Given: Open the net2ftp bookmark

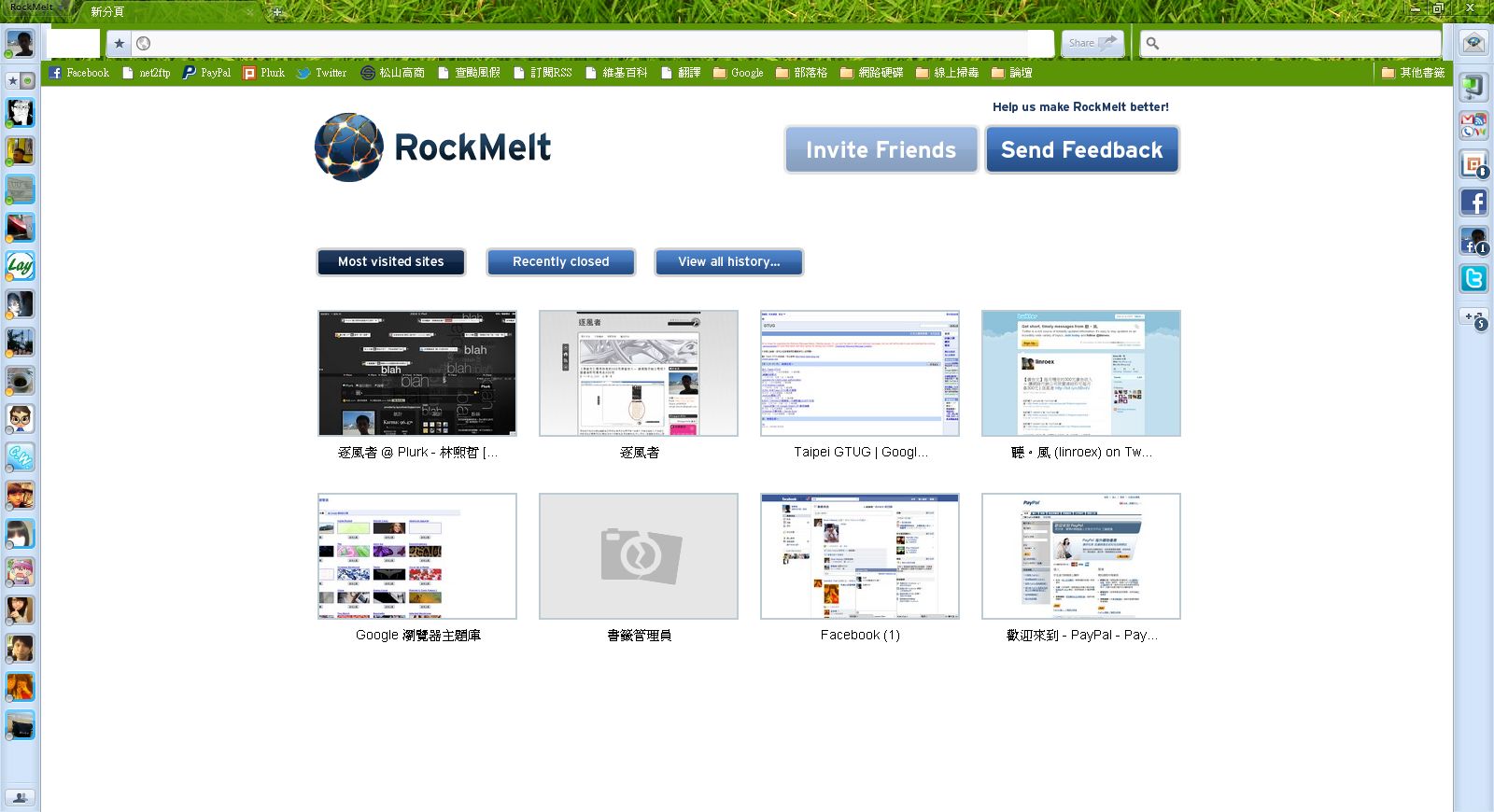Looking at the screenshot, I should click(147, 73).
